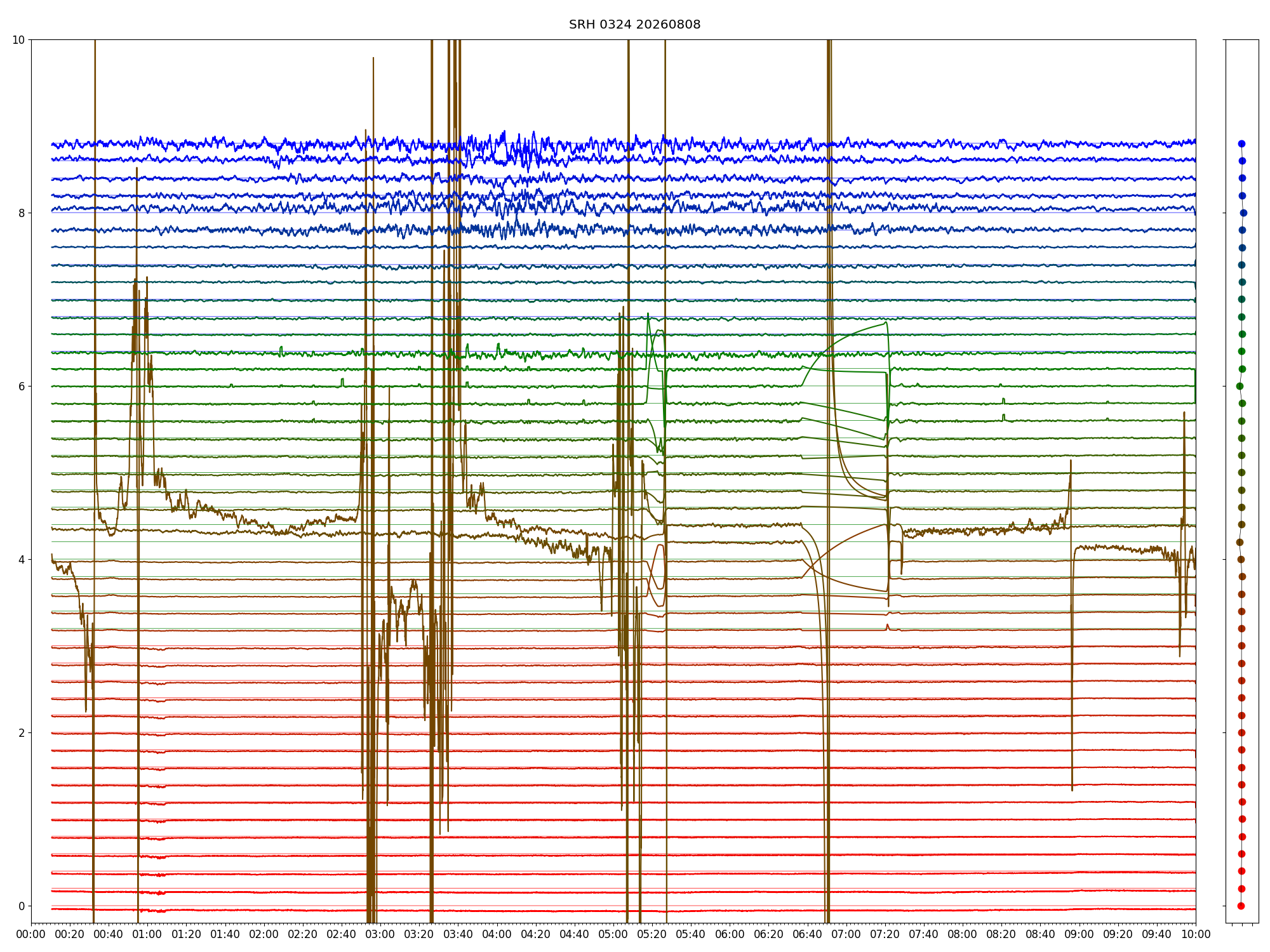Click the bottommost red dot in the side panel

tap(1241, 906)
